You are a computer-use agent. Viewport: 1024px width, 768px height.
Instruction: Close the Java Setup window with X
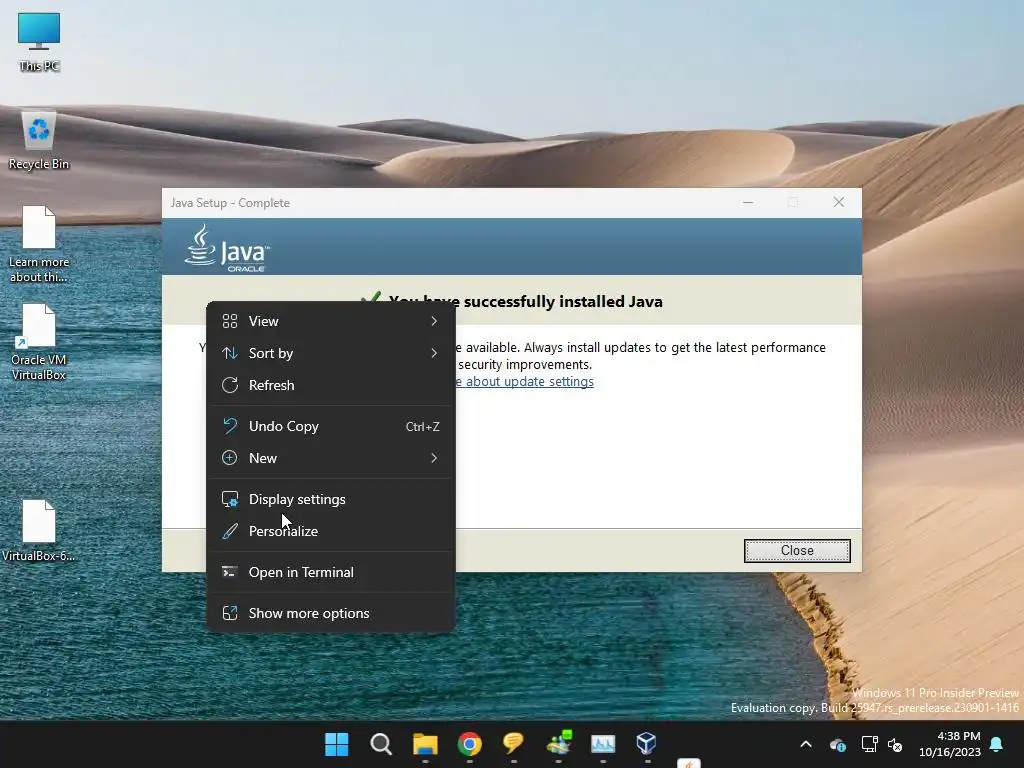point(839,203)
